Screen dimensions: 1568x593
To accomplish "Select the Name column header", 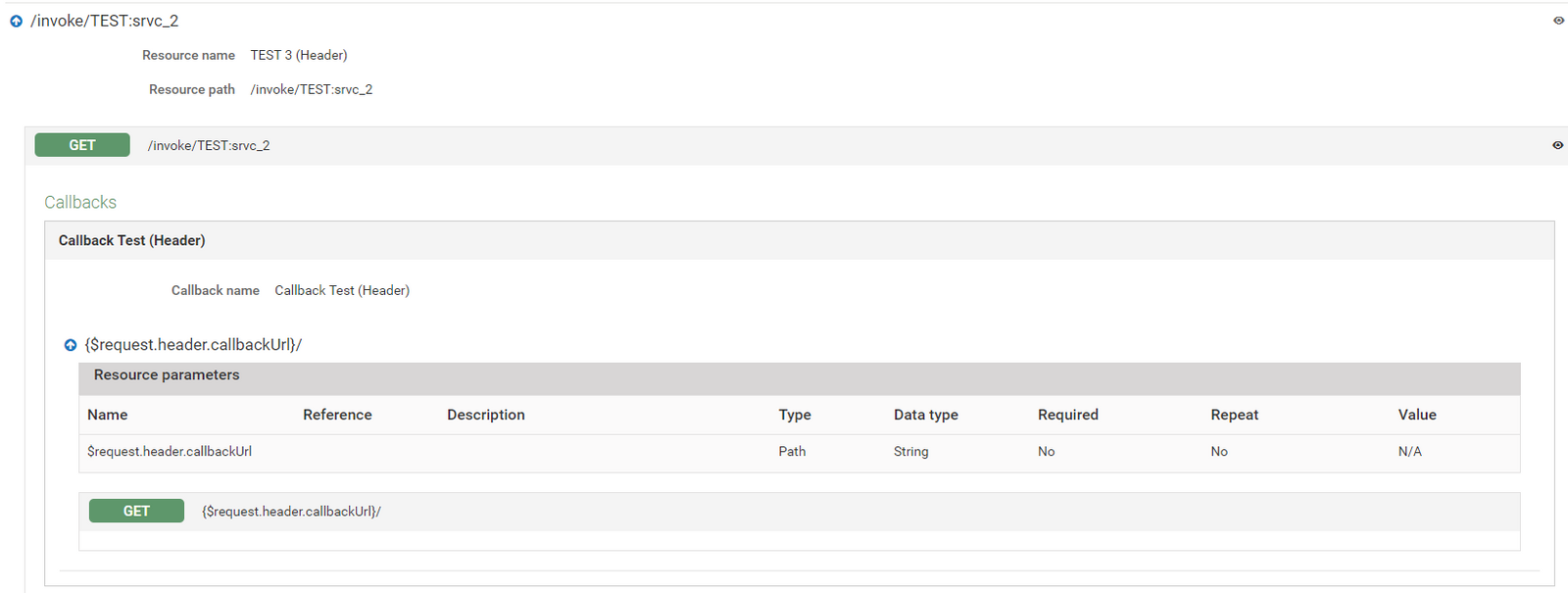I will point(108,415).
